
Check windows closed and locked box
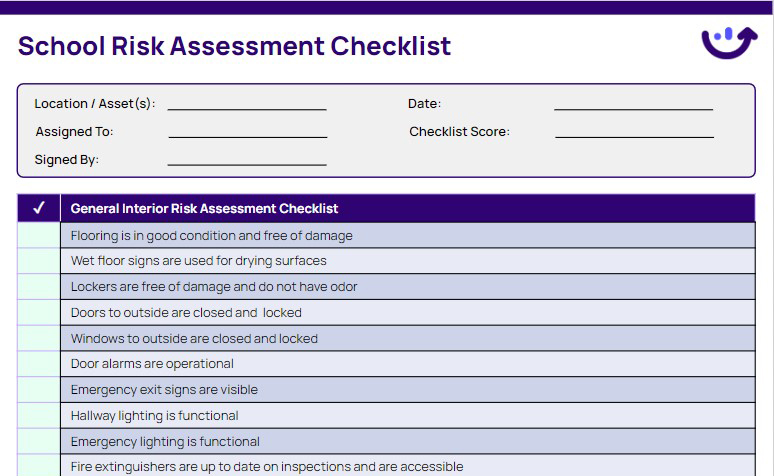point(39,339)
